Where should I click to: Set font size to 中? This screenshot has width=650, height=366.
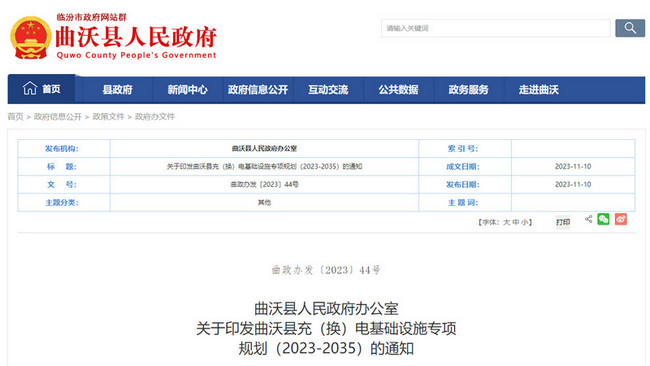click(516, 222)
